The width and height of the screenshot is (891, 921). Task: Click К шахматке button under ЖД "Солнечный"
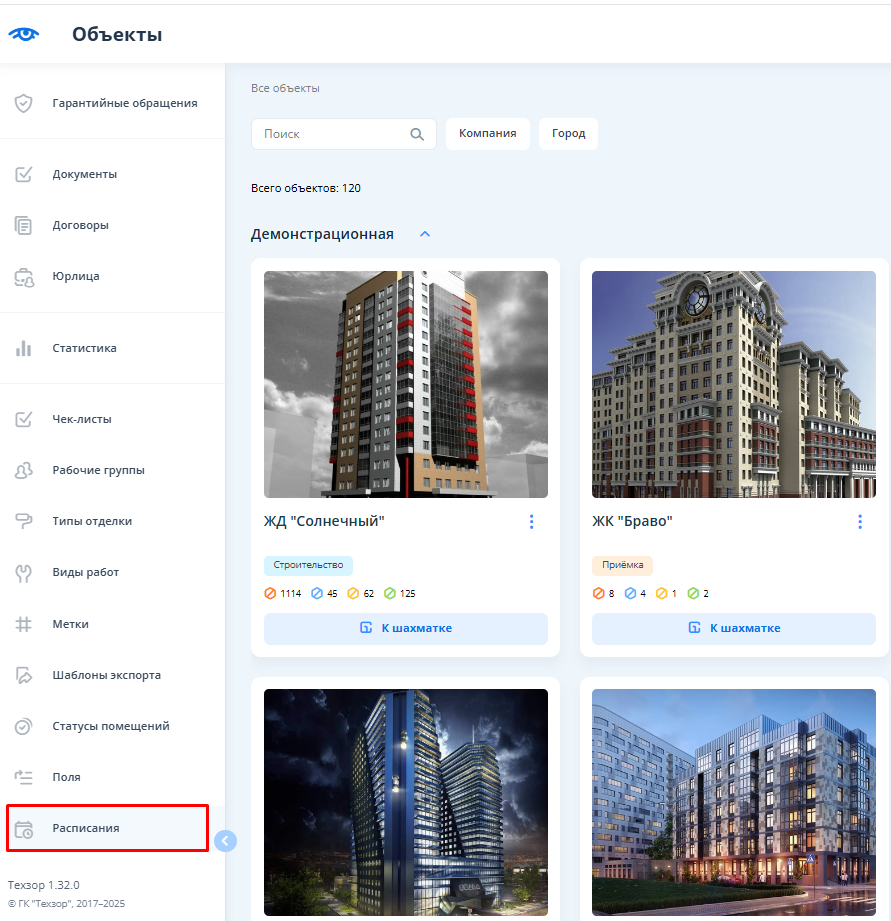405,628
